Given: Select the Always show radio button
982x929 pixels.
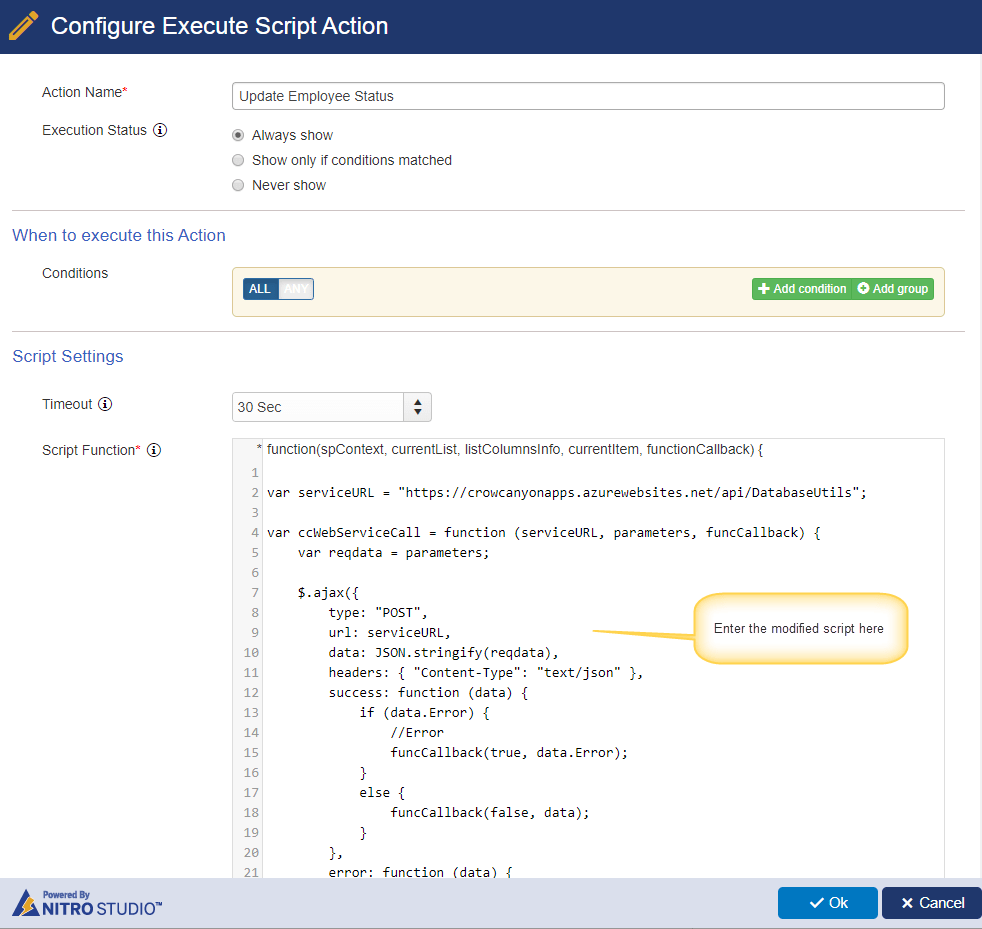Looking at the screenshot, I should tap(238, 135).
